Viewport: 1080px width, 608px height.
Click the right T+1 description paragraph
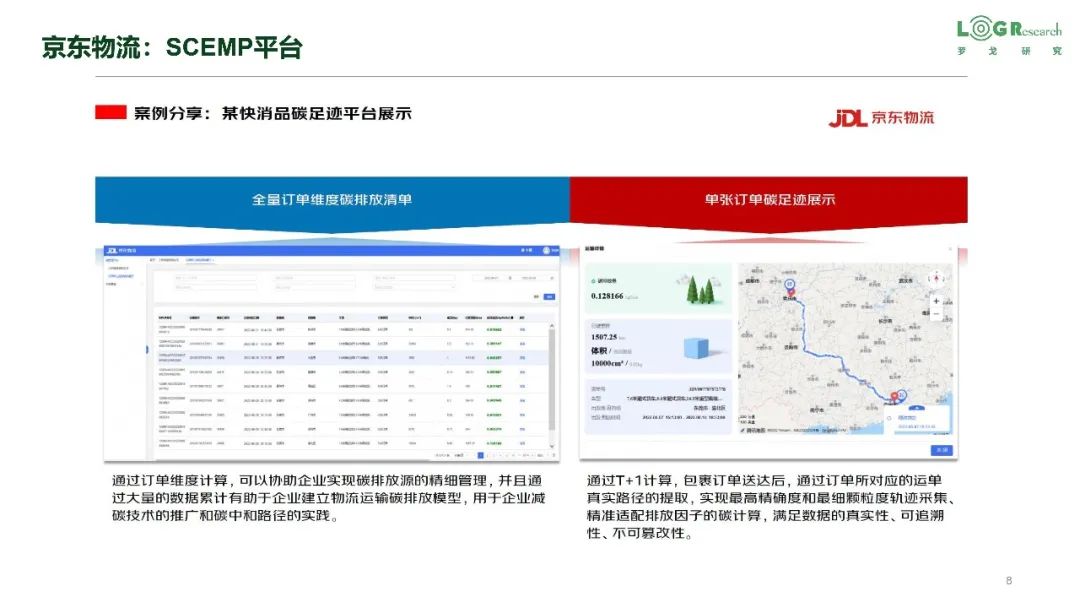point(769,507)
